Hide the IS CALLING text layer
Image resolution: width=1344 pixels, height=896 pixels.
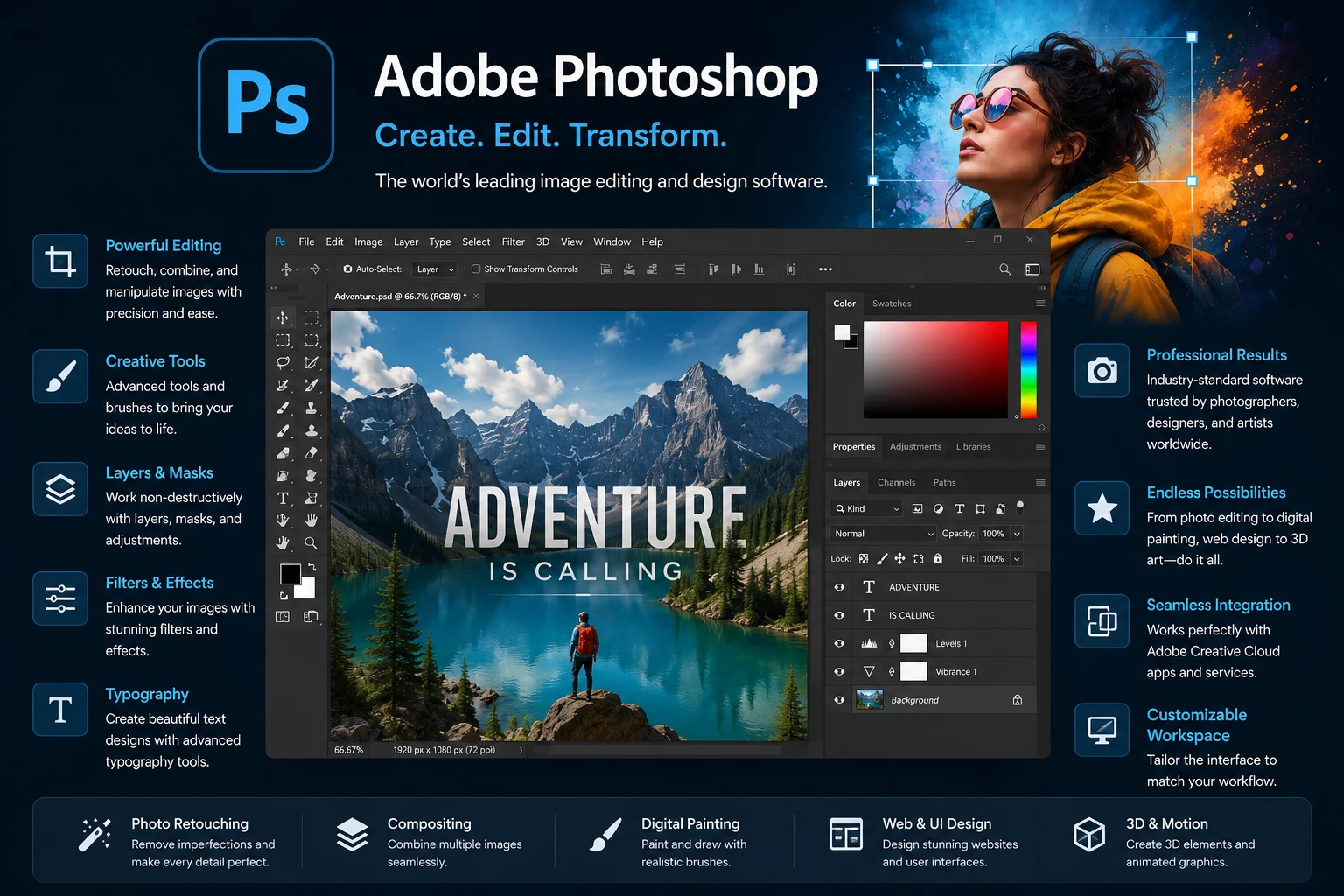click(839, 615)
